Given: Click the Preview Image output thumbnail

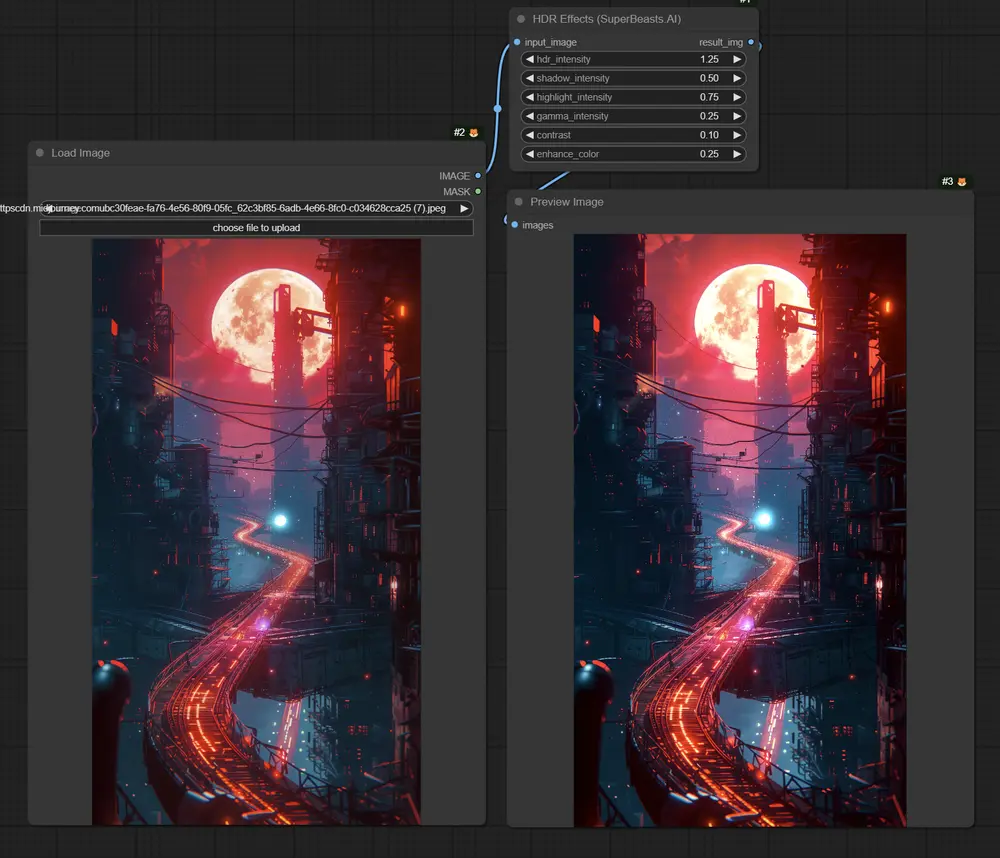Looking at the screenshot, I should click(x=739, y=530).
